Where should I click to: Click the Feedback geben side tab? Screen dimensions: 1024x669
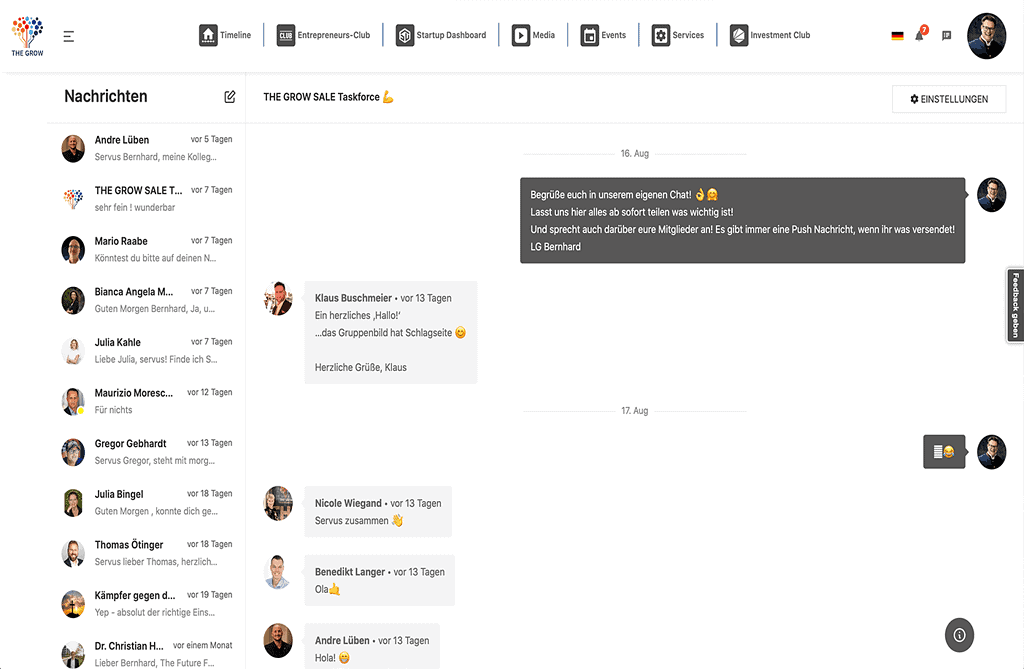pyautogui.click(x=1015, y=305)
